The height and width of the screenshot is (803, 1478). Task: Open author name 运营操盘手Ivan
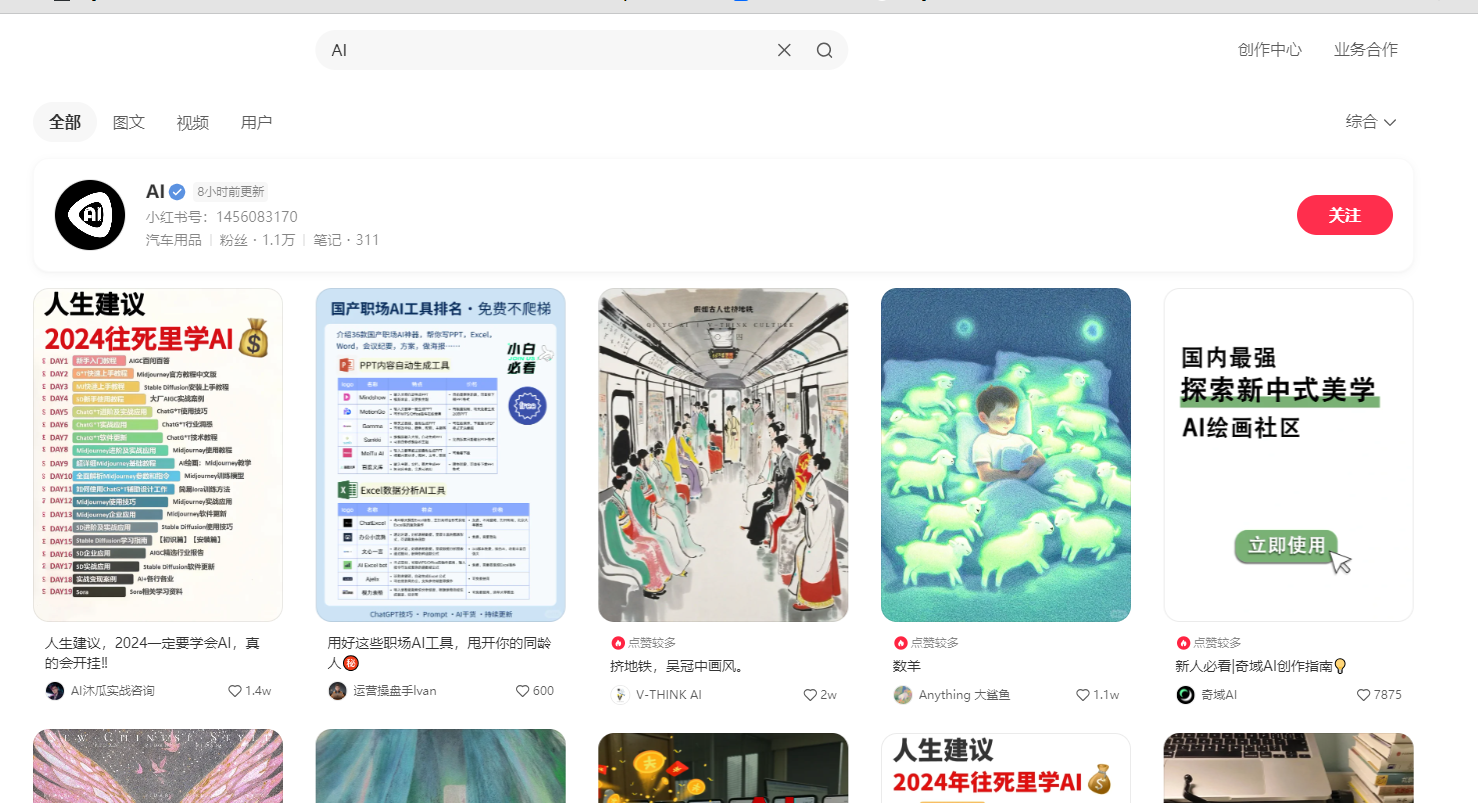[x=395, y=691]
